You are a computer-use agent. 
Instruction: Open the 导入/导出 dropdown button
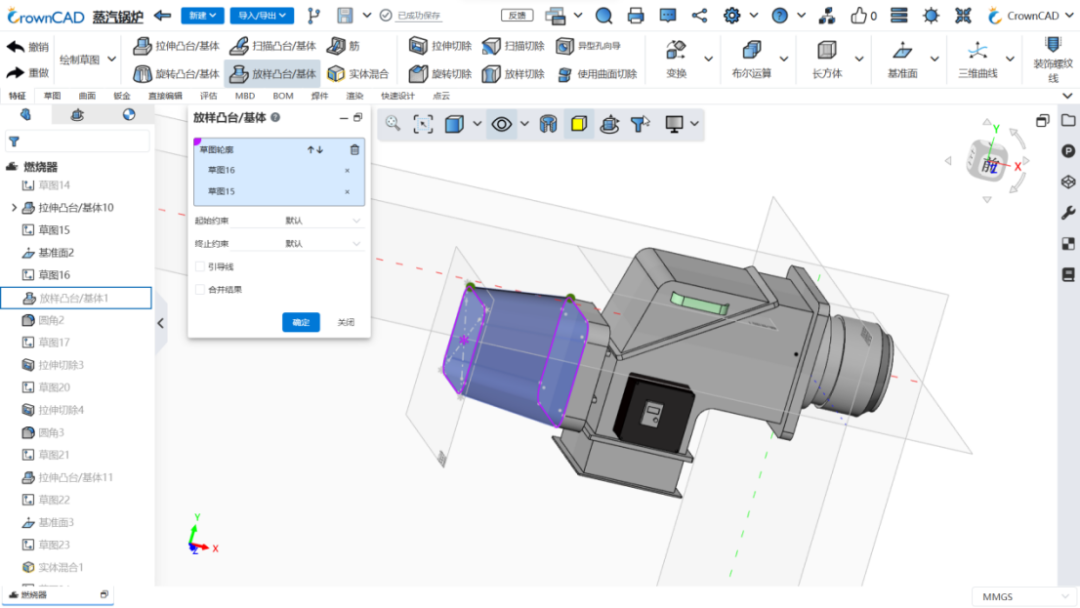pyautogui.click(x=262, y=15)
